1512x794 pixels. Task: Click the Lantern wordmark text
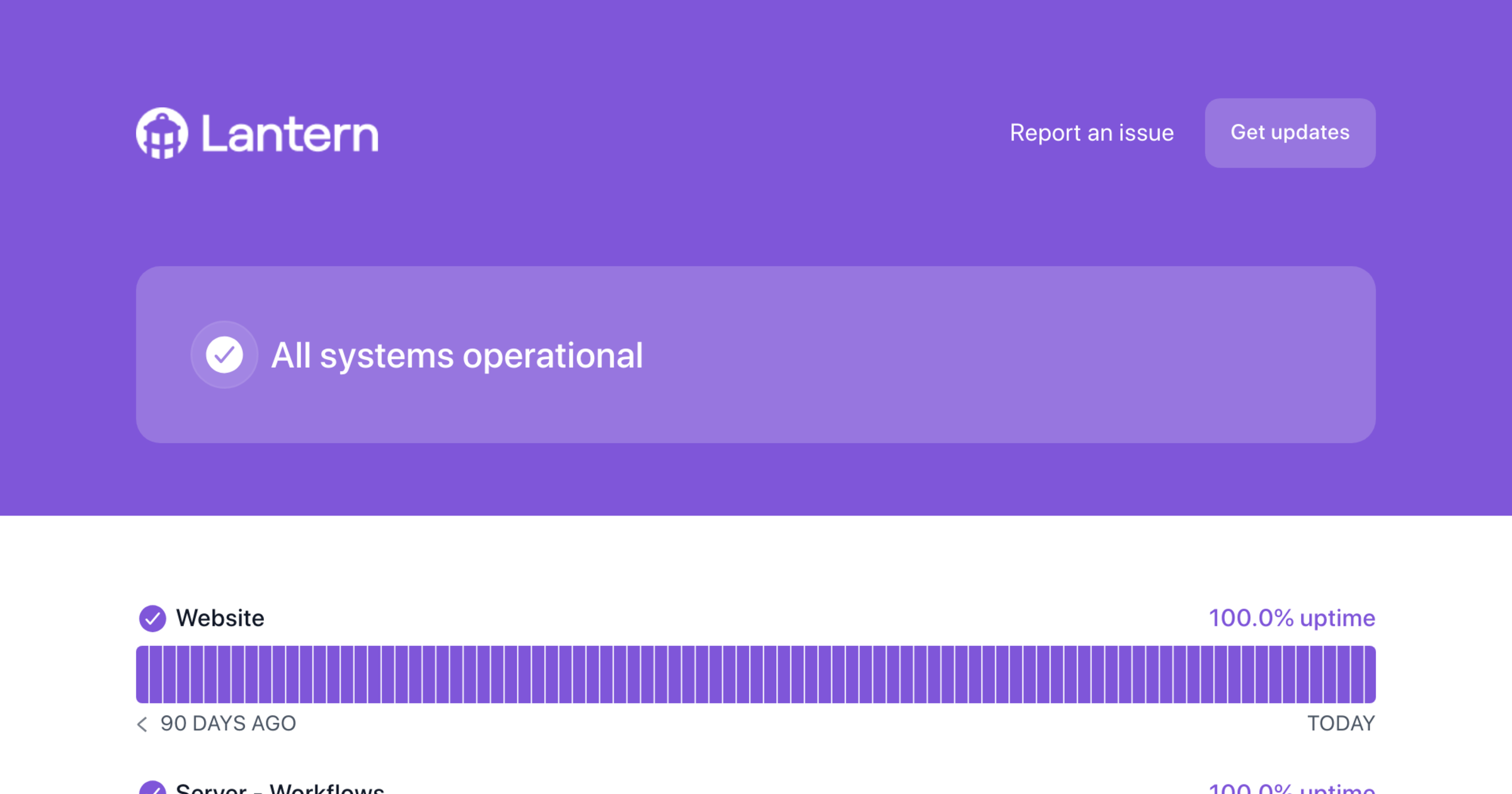(x=290, y=134)
